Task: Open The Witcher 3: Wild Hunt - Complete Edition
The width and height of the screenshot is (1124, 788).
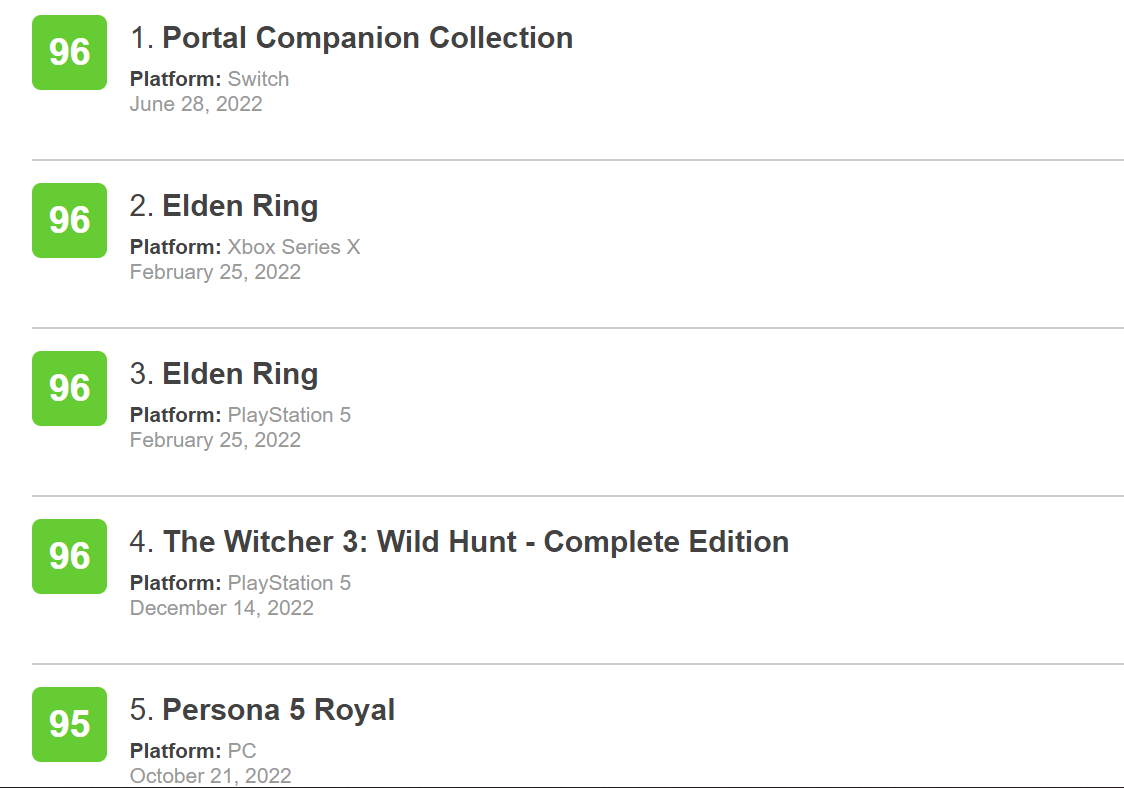Action: (475, 542)
